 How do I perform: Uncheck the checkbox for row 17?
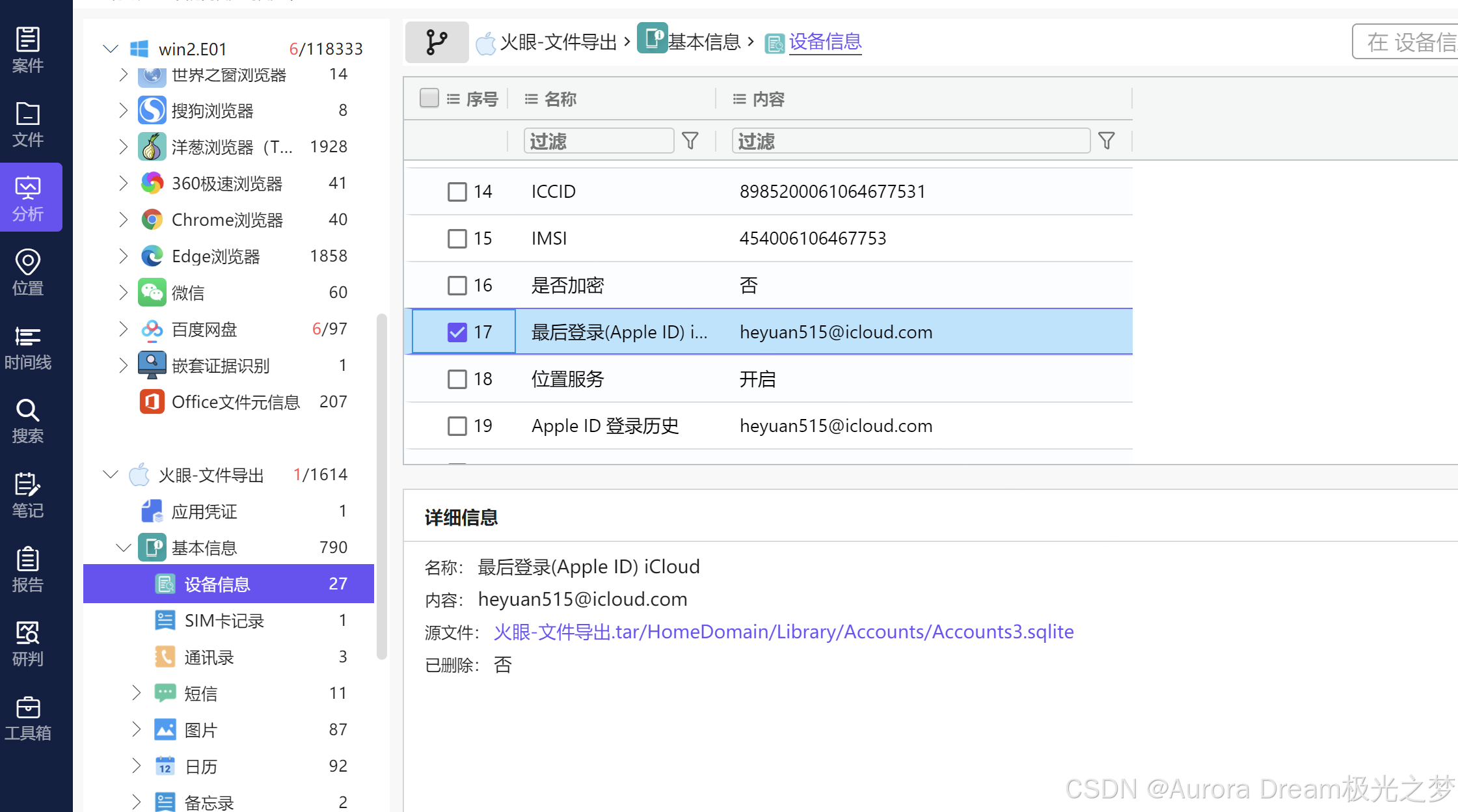coord(457,332)
